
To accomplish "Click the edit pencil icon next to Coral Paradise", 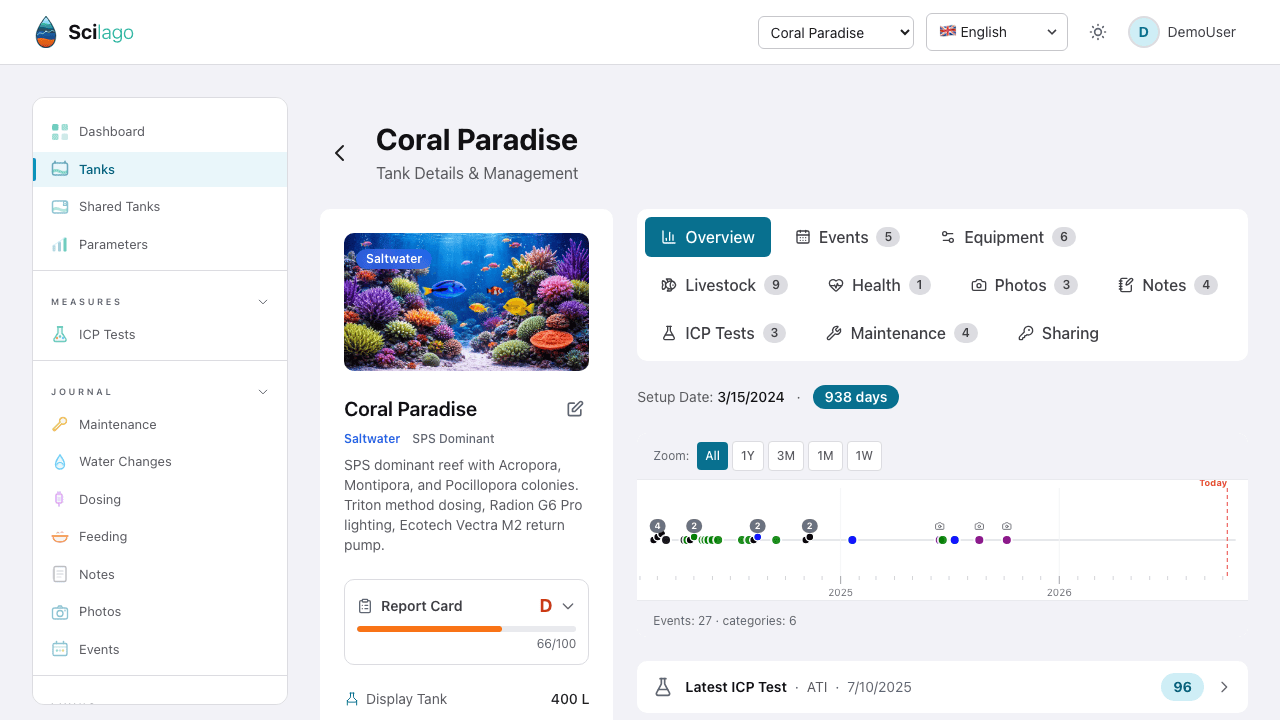I will coord(575,409).
